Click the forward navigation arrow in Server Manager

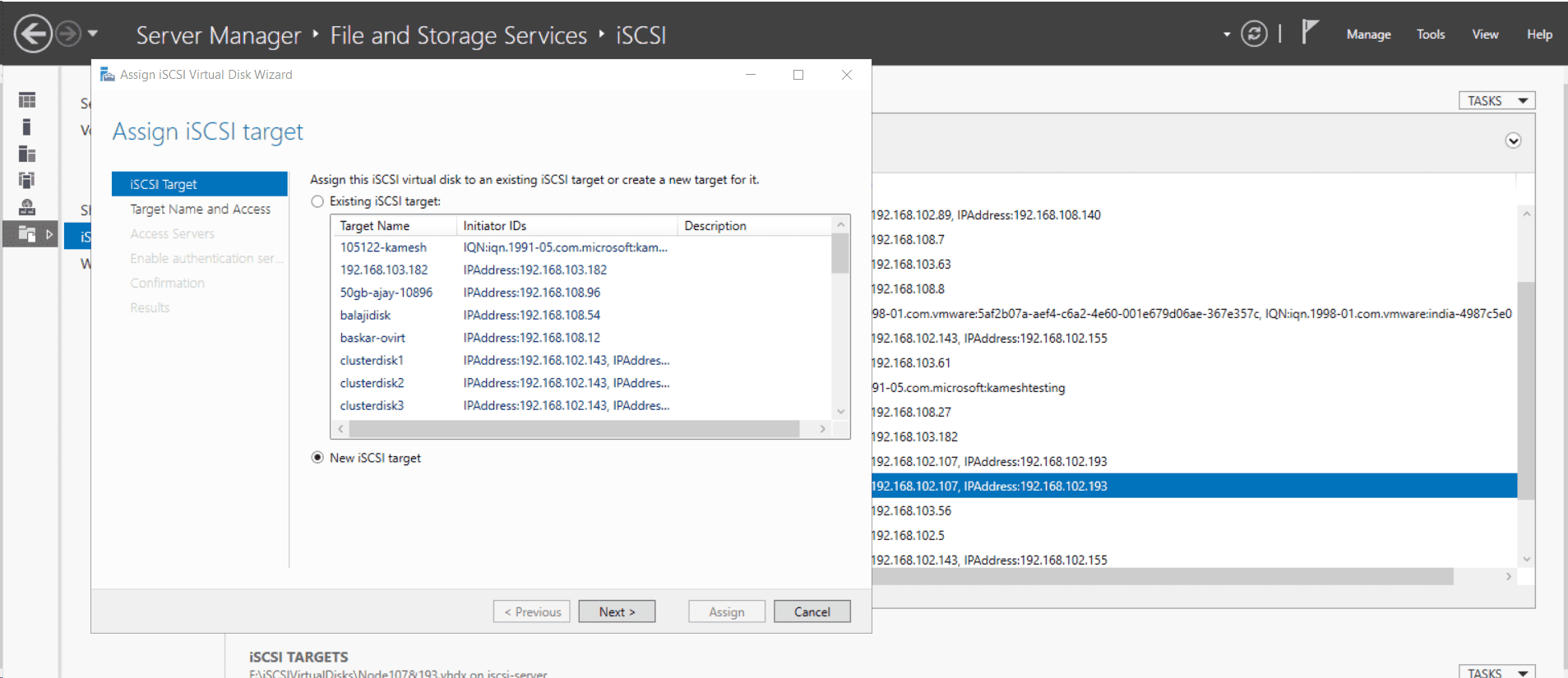[x=68, y=35]
